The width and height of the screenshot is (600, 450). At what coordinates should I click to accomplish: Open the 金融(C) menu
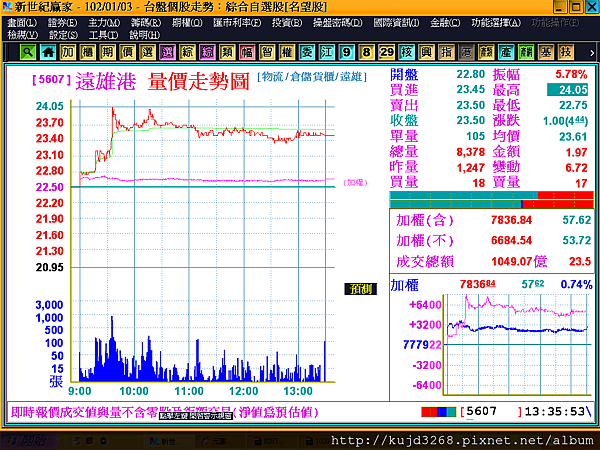click(x=445, y=23)
